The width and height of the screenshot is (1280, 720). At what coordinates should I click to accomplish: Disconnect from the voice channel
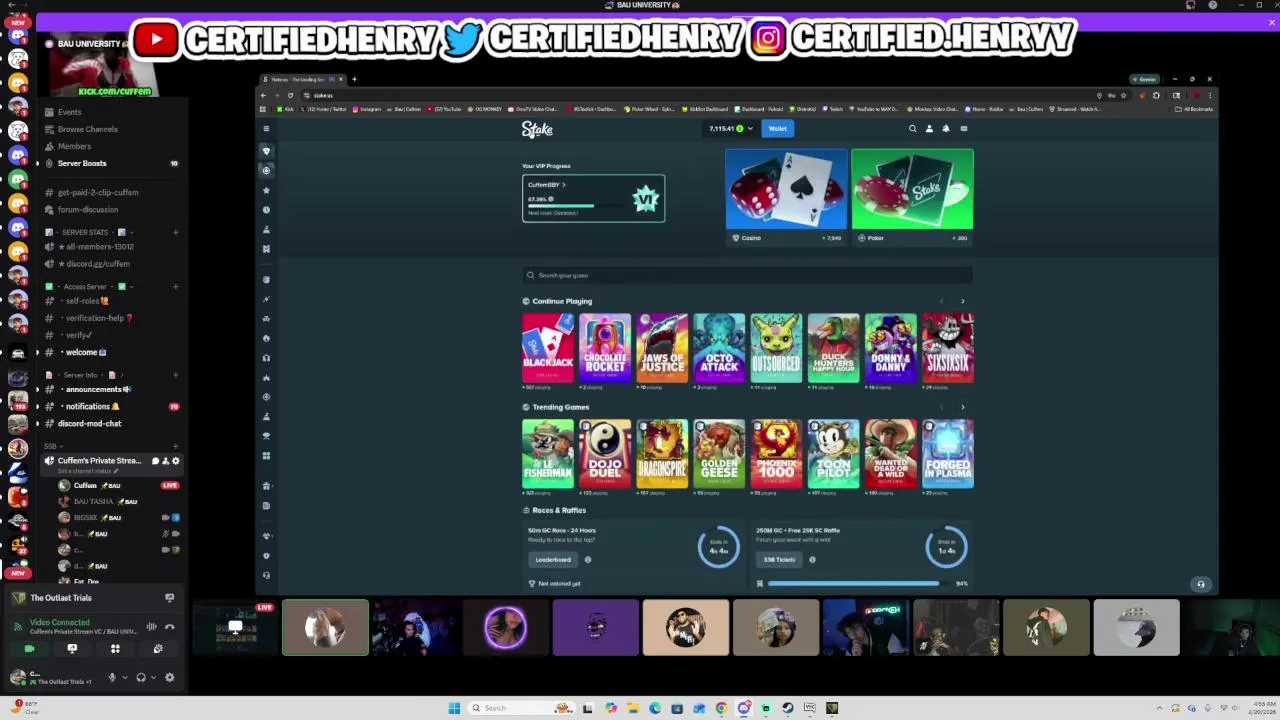169,627
